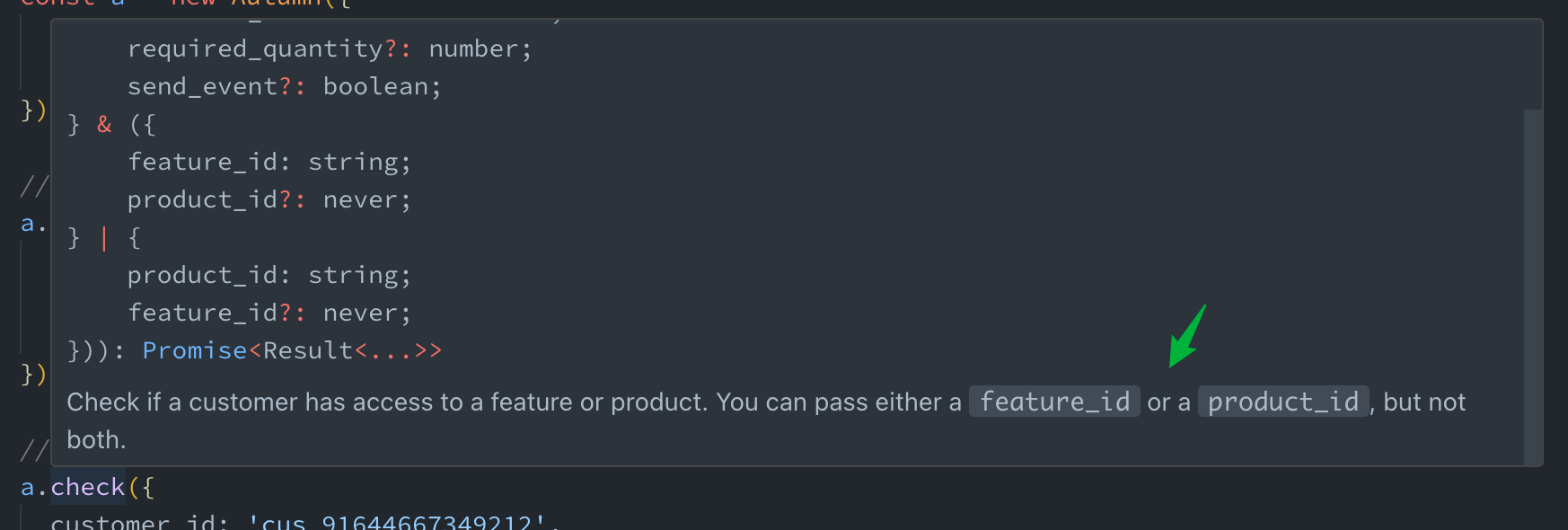The width and height of the screenshot is (1568, 530).
Task: Click the Result type name in signature
Action: click(x=308, y=350)
